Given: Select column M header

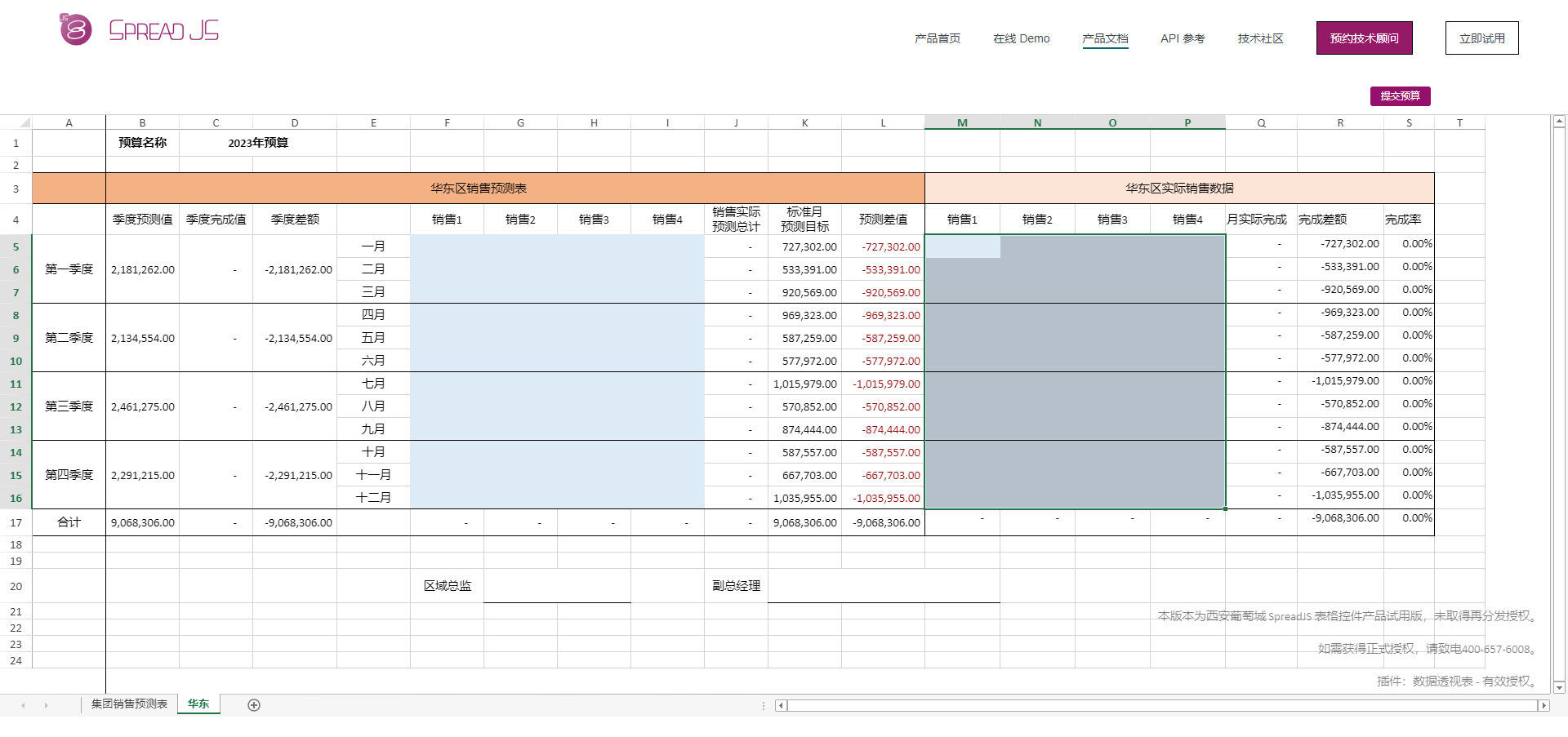Looking at the screenshot, I should tap(962, 122).
